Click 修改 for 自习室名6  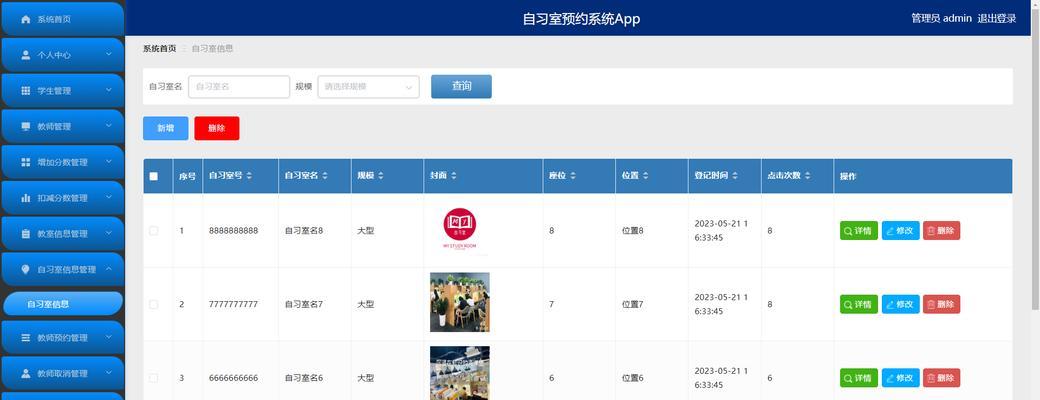(x=900, y=378)
